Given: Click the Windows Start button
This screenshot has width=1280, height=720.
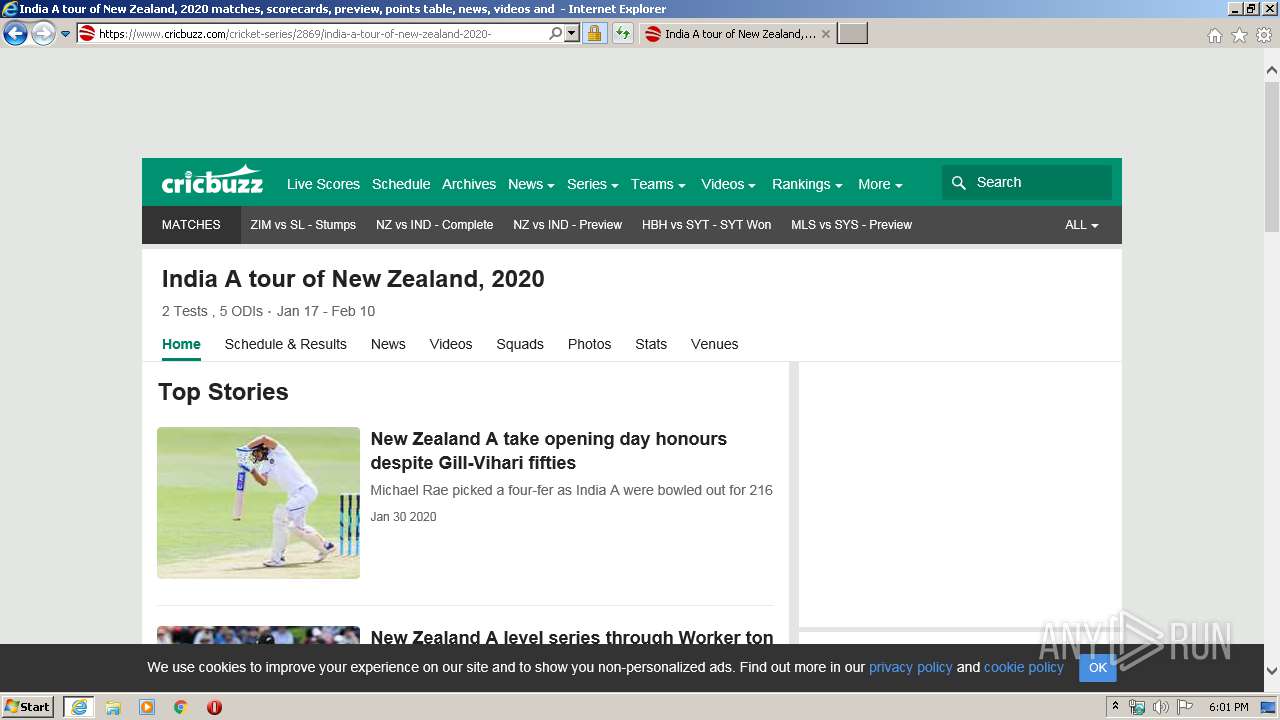Looking at the screenshot, I should click(x=27, y=707).
